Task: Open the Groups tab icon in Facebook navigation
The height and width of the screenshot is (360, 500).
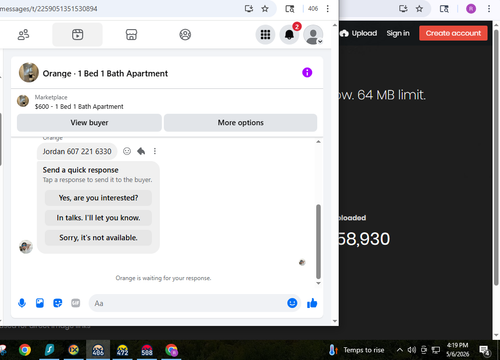Action: pos(185,35)
